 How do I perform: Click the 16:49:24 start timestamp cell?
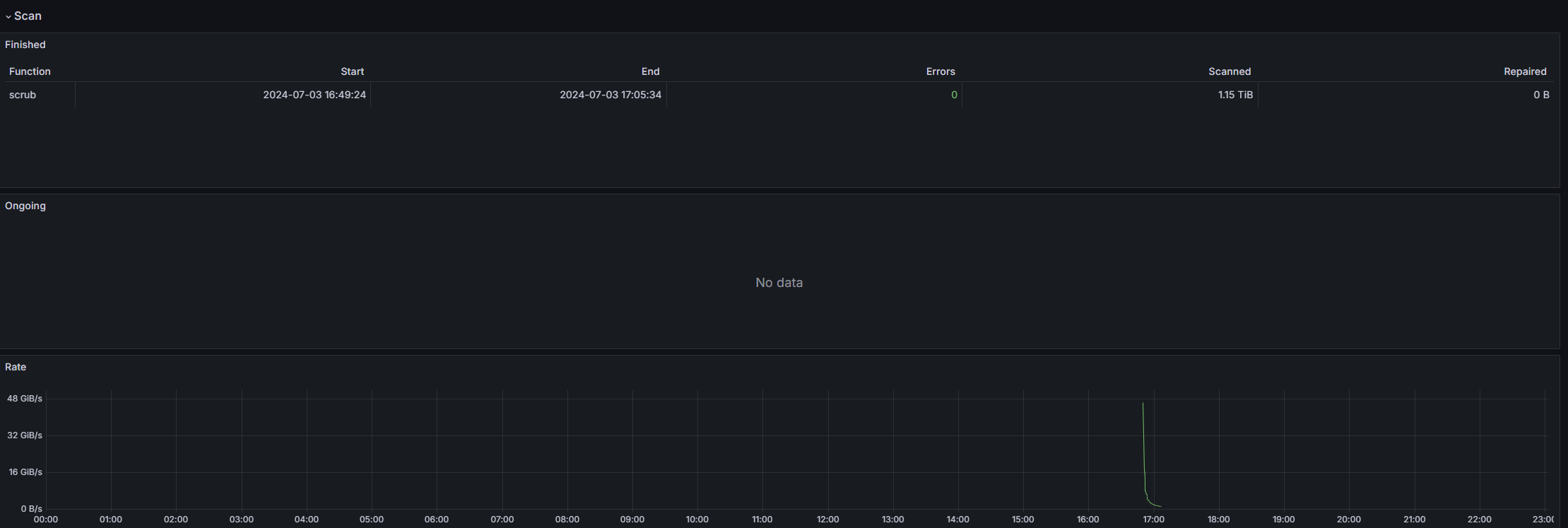point(314,95)
